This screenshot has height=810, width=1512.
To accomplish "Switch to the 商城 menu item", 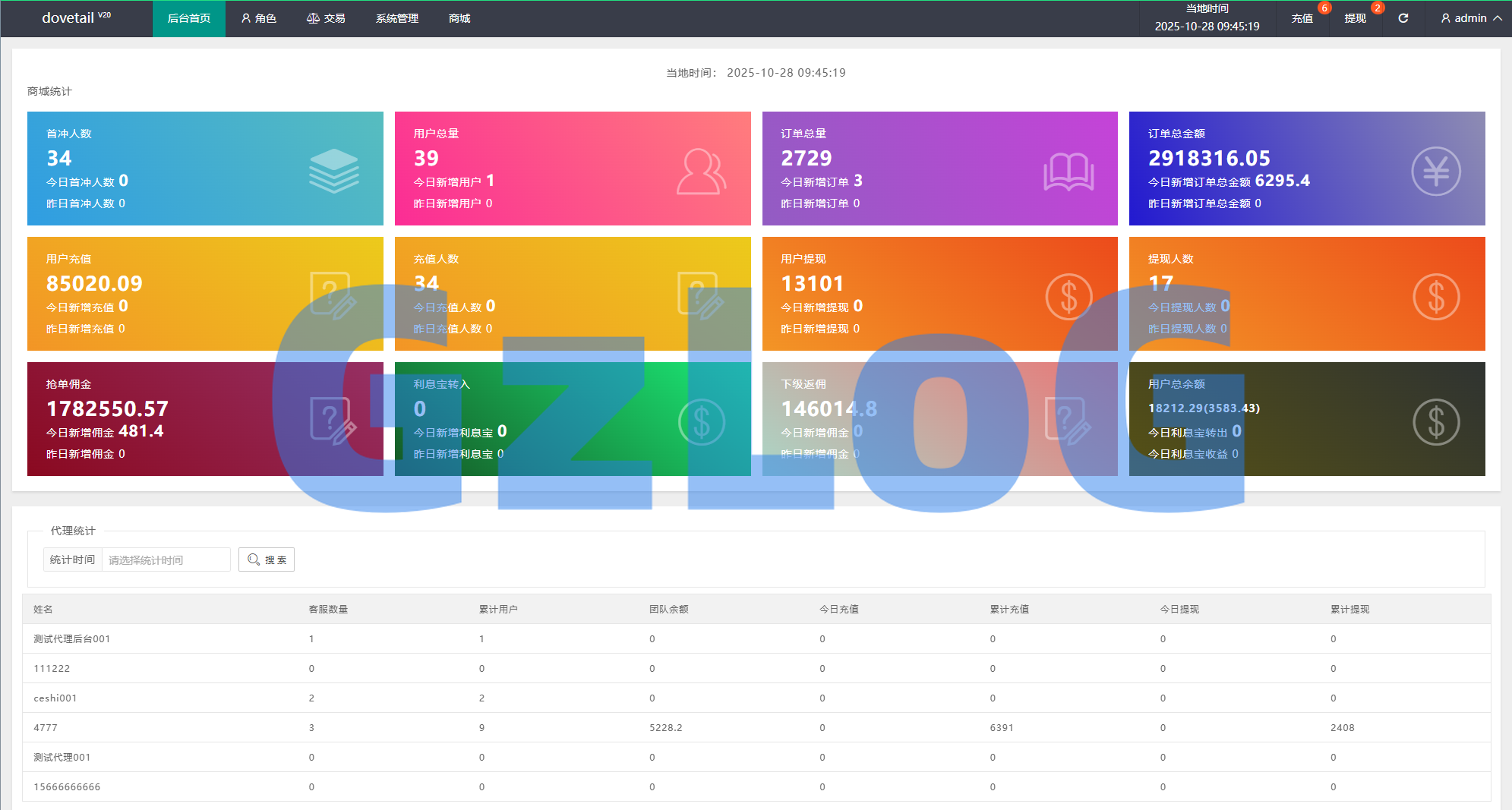I will (x=459, y=18).
